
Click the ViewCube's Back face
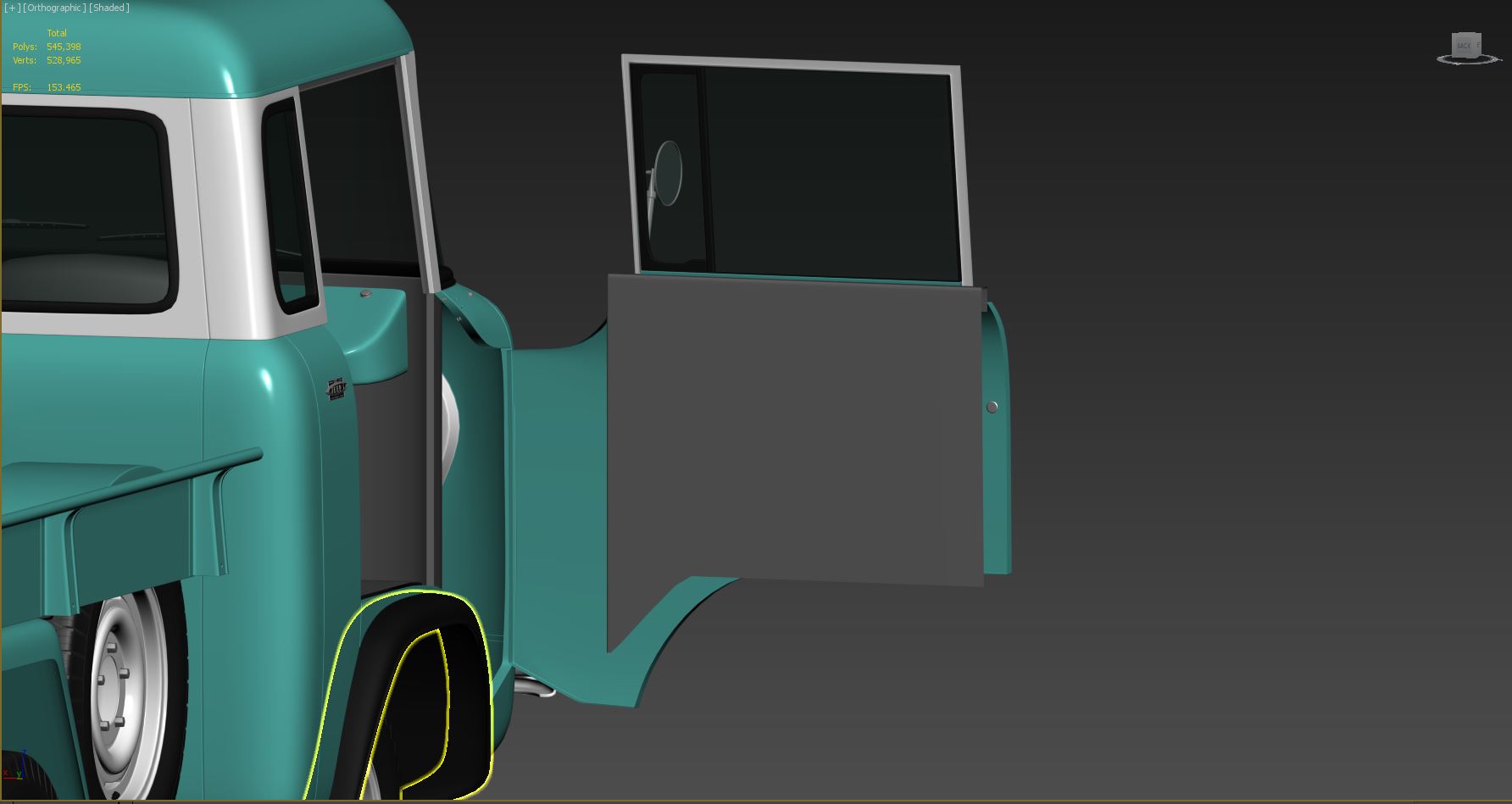[x=1464, y=45]
